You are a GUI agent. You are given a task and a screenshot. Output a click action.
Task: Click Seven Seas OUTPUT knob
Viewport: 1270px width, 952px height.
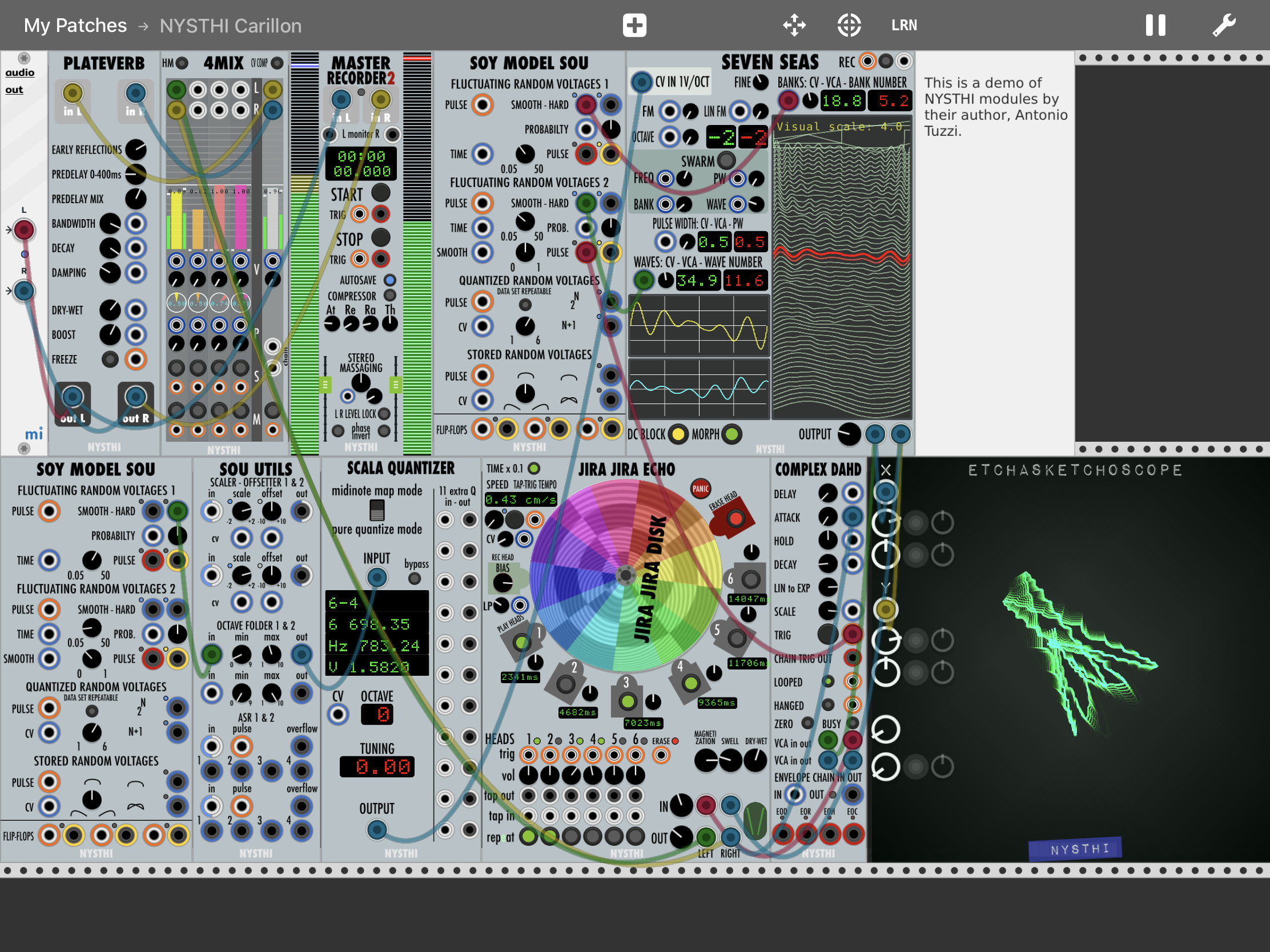tap(849, 434)
